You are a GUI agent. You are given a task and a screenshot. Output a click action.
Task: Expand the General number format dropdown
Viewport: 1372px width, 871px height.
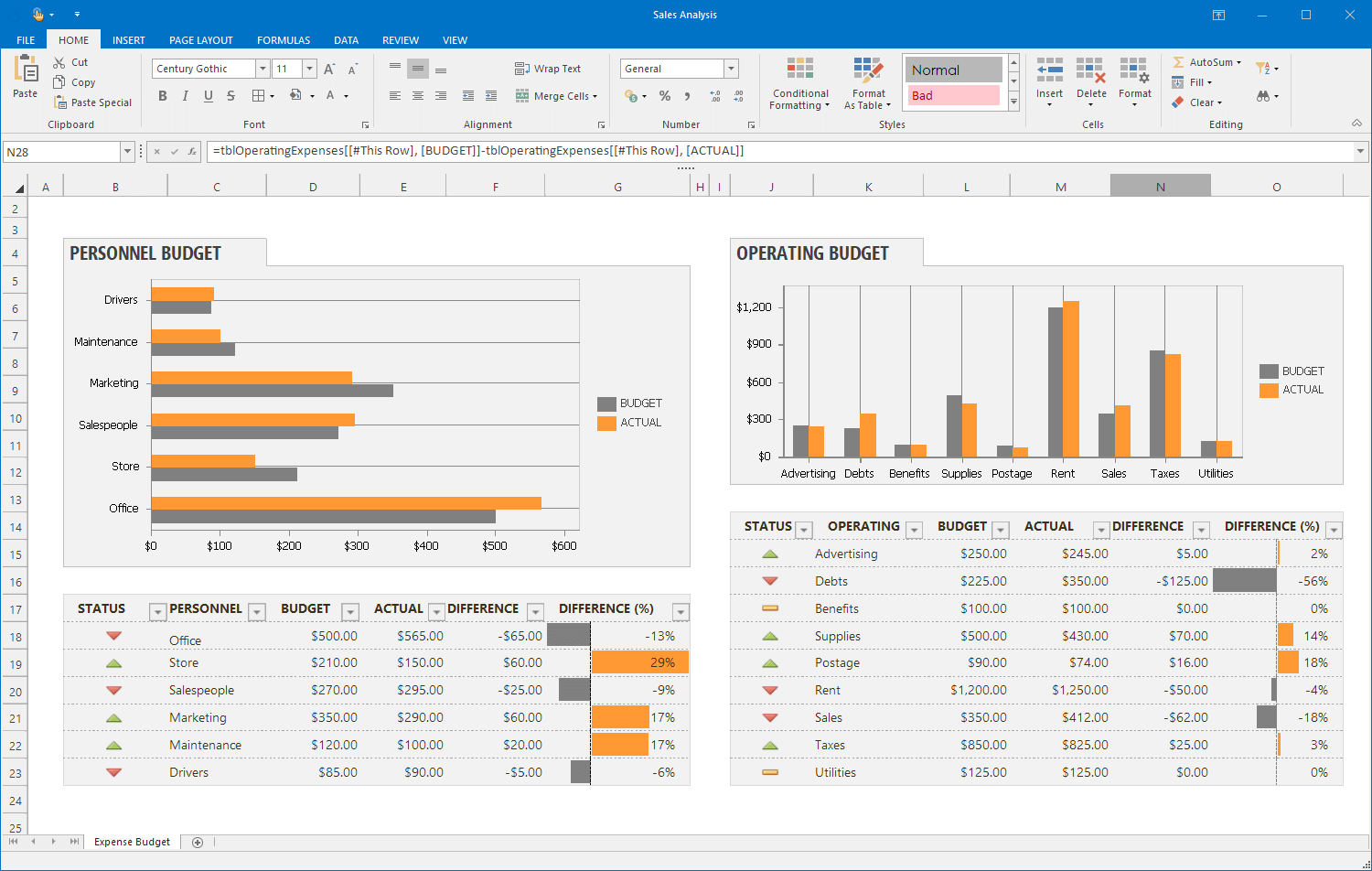pyautogui.click(x=731, y=69)
